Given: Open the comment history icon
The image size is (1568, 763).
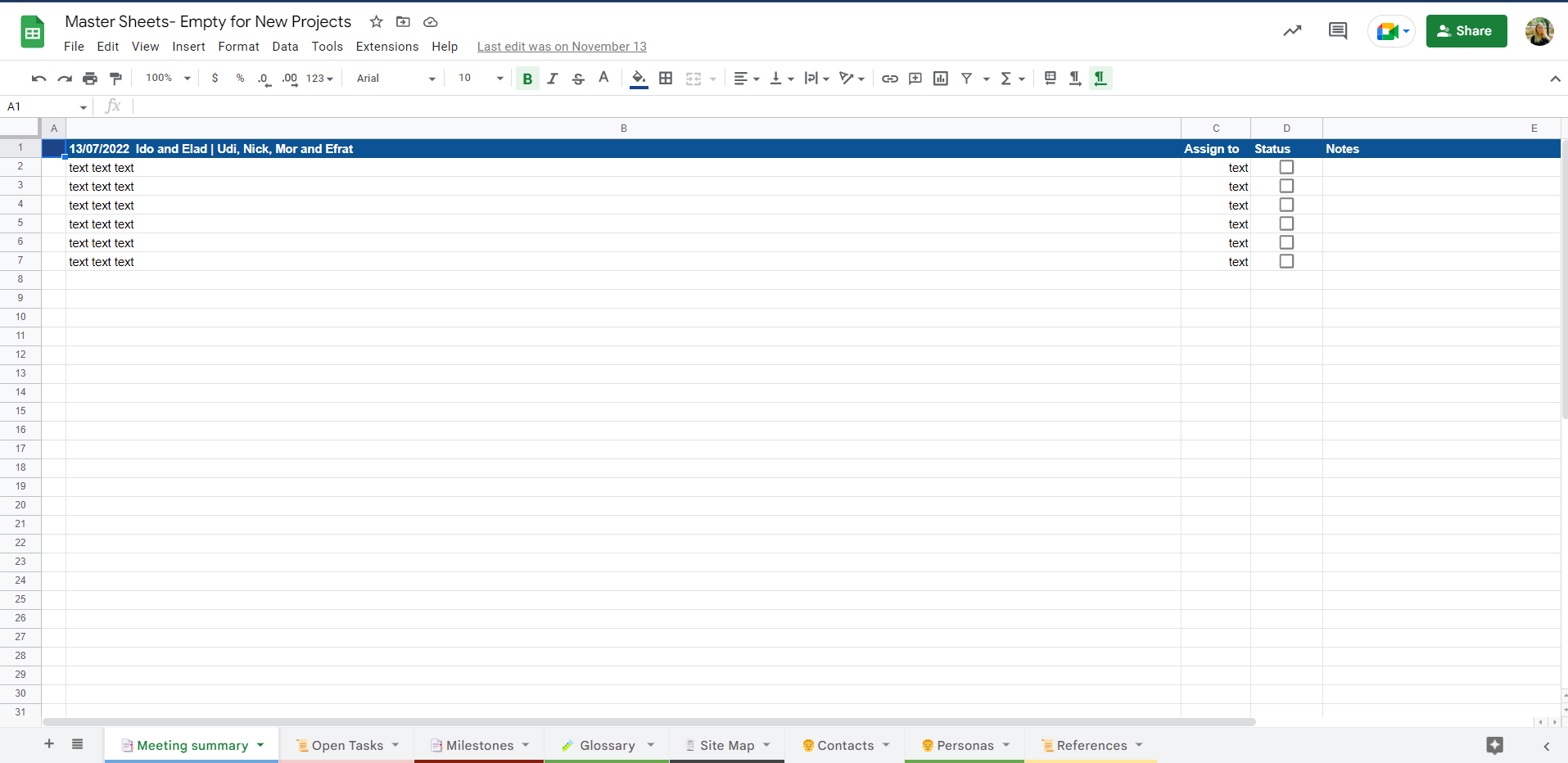Looking at the screenshot, I should click(x=1338, y=31).
